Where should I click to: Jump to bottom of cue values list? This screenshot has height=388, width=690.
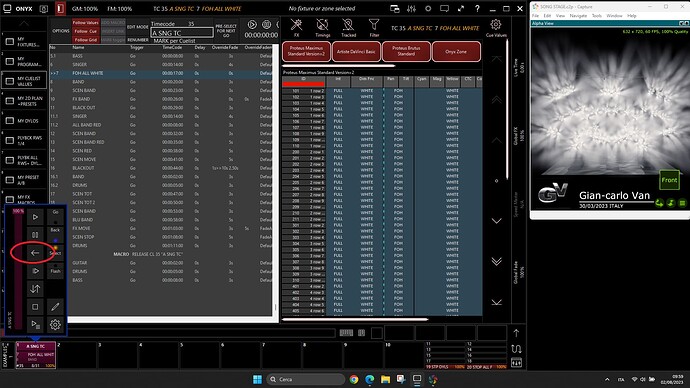click(496, 302)
